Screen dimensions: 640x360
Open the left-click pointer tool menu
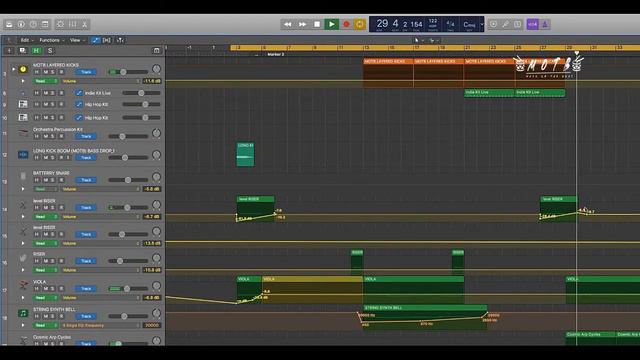(418, 40)
